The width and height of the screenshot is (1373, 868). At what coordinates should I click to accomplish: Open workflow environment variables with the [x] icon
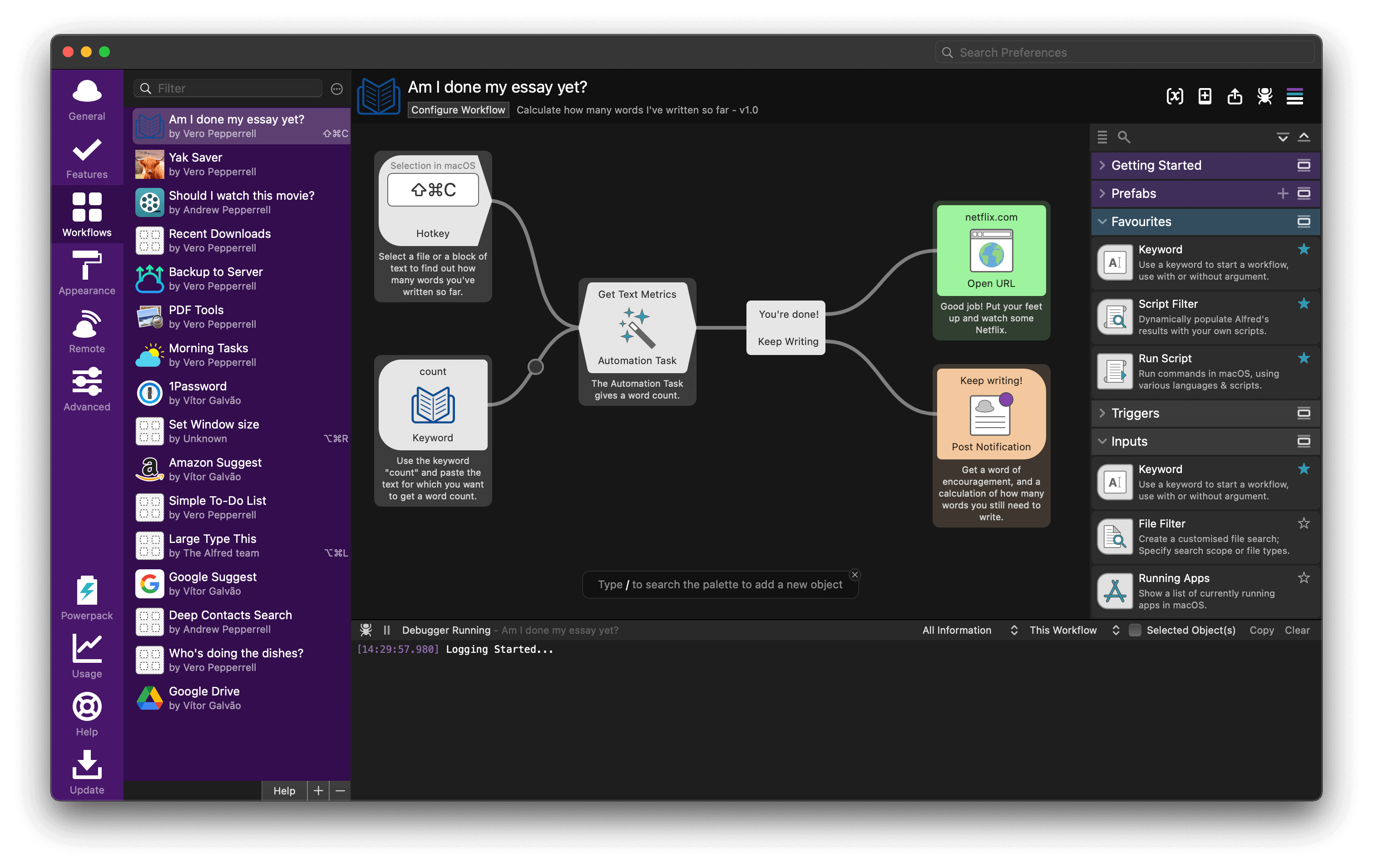(1175, 97)
